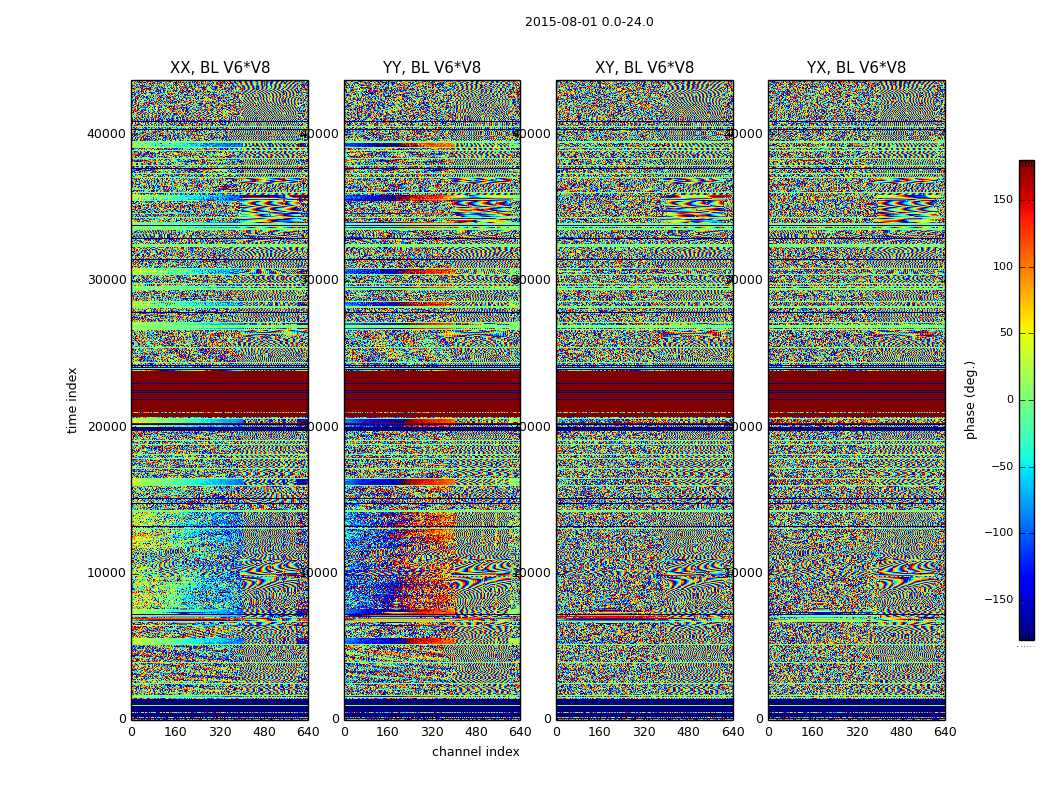The width and height of the screenshot is (1050, 800).
Task: Click the colorbar tick label −150
Action: [x=998, y=600]
